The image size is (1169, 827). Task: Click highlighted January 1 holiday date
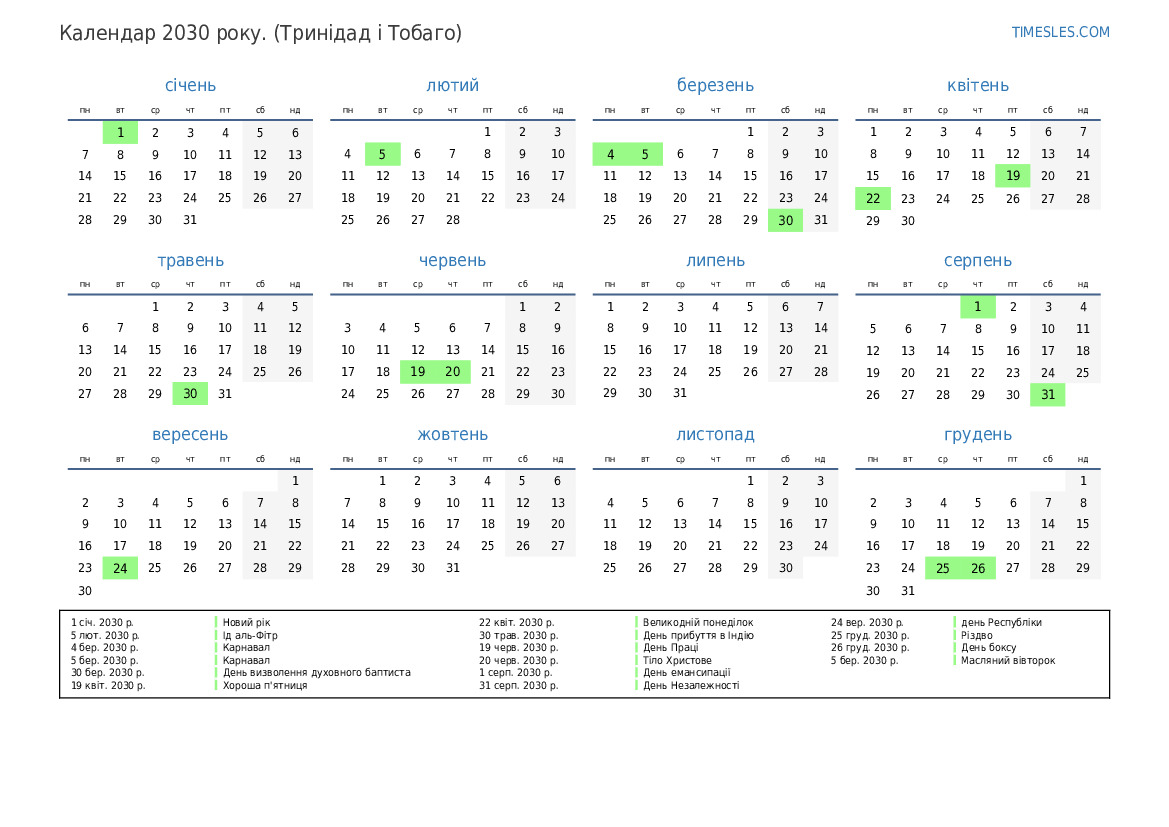(x=120, y=132)
